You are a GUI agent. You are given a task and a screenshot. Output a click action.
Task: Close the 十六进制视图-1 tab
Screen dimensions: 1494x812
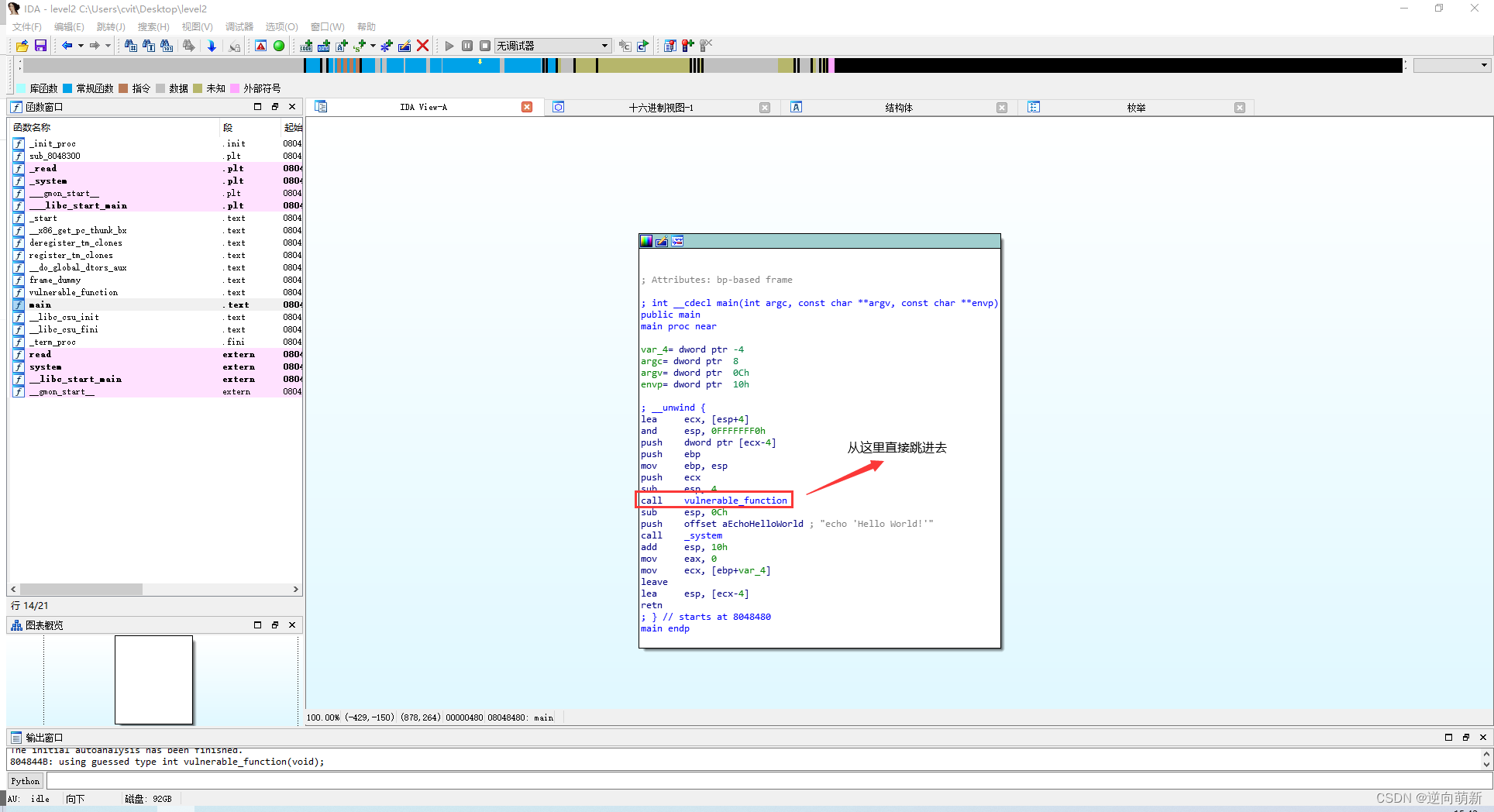point(765,108)
